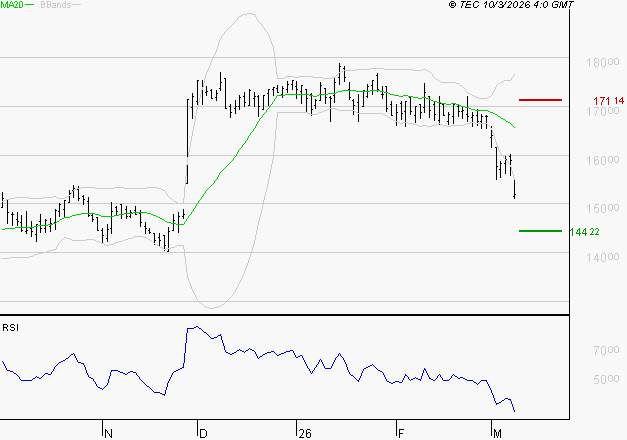Click the D month marker

[x=203, y=434]
